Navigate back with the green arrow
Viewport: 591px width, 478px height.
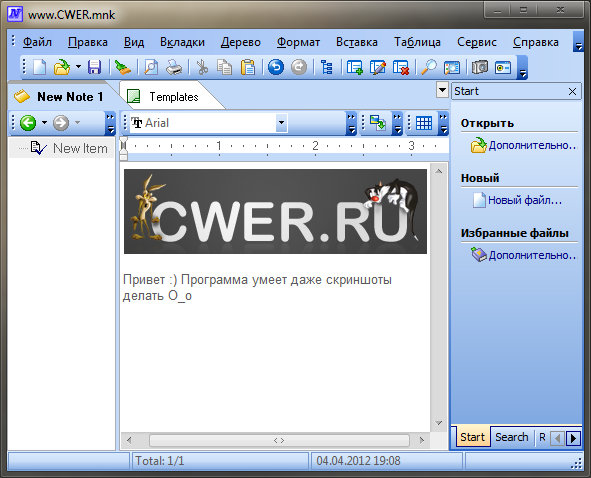(28, 123)
